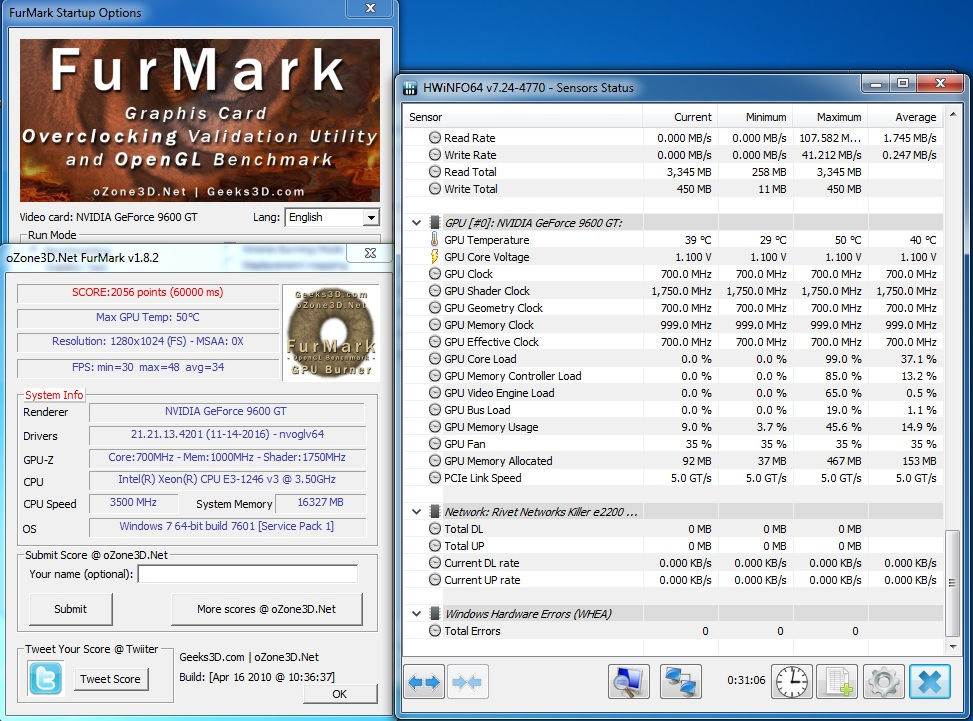This screenshot has width=973, height=721.
Task: Click the blue X close sensors icon
Action: coord(930,682)
